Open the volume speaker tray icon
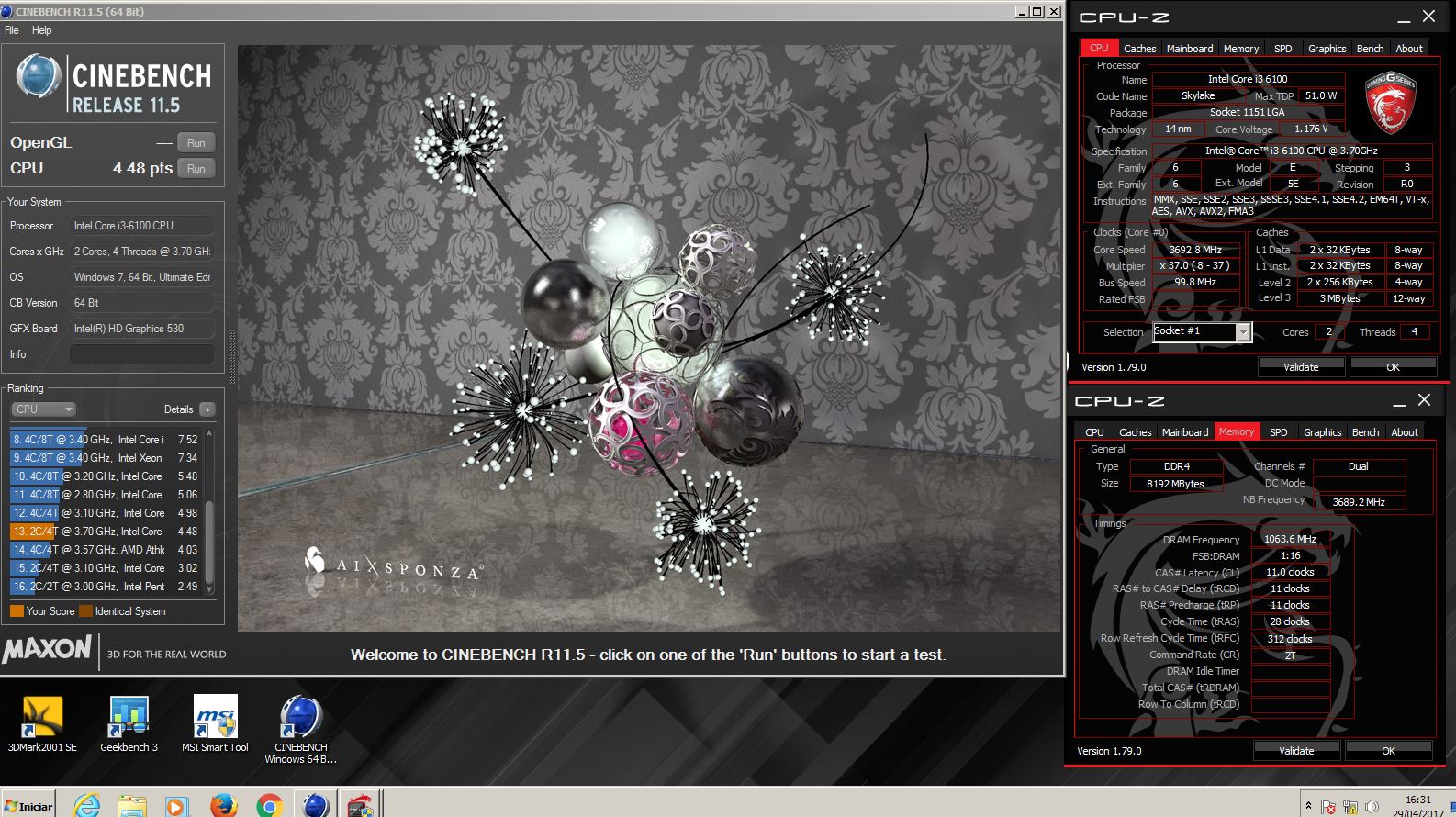This screenshot has width=1456, height=817. [1372, 807]
